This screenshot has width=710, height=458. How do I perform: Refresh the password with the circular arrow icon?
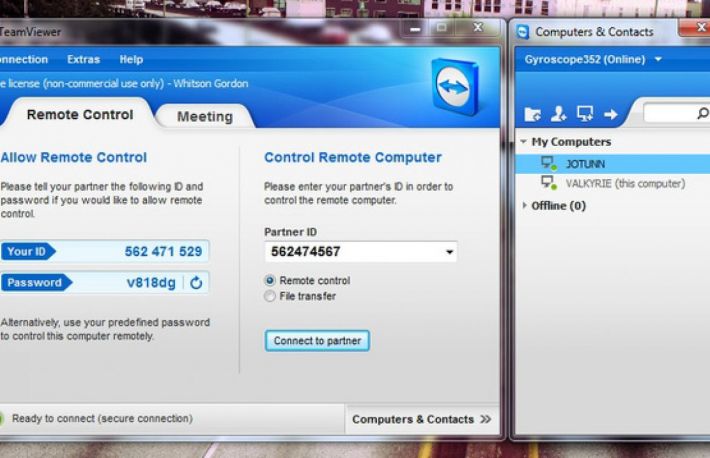coord(196,283)
